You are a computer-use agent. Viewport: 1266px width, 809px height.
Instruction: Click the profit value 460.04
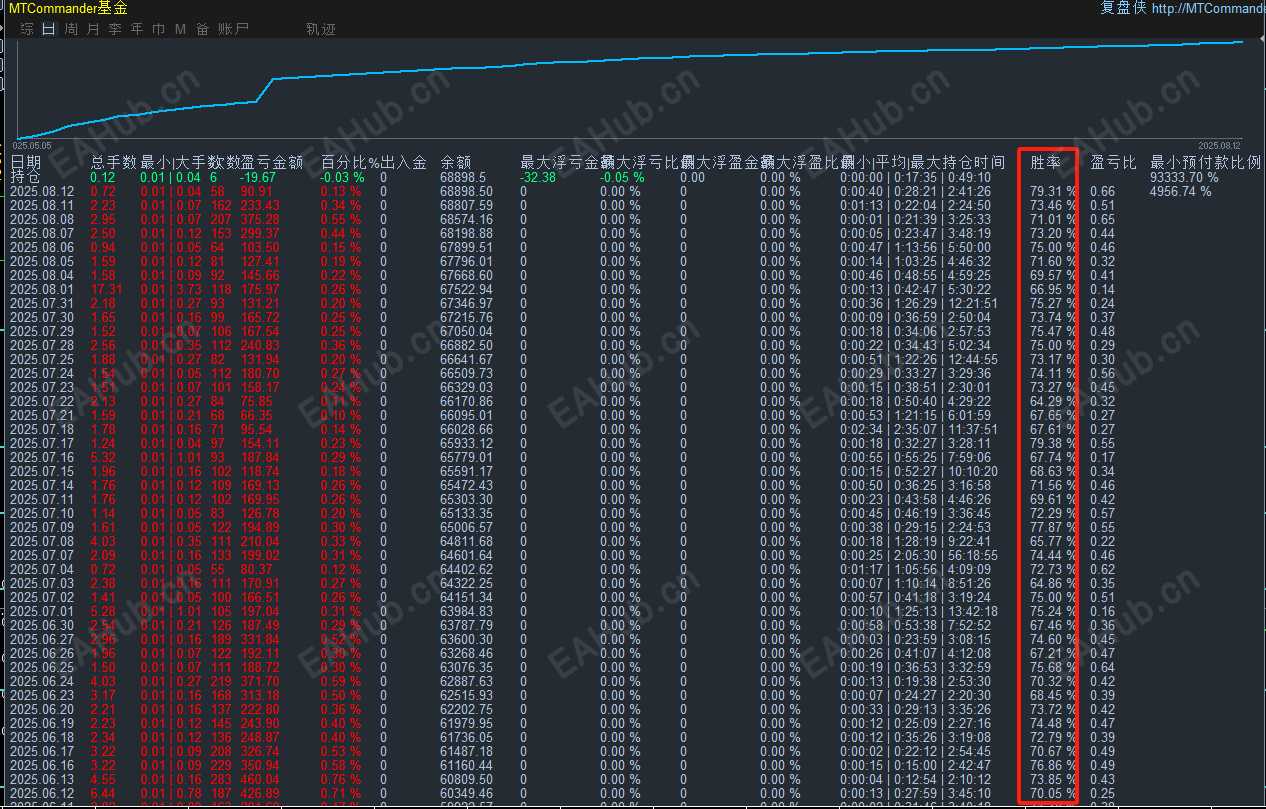click(261, 779)
